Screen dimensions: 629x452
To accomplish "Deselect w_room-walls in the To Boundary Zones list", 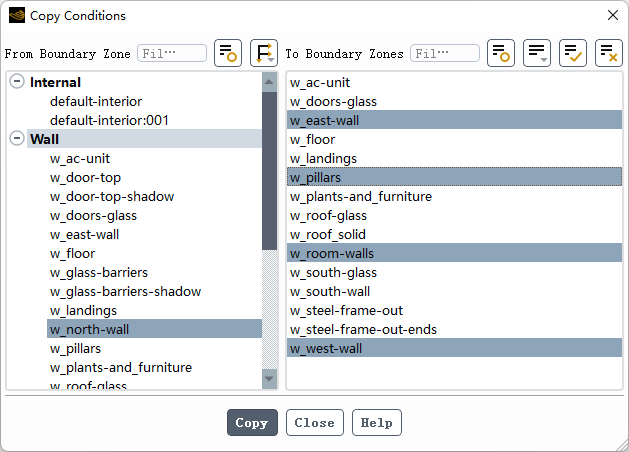I will [331, 253].
